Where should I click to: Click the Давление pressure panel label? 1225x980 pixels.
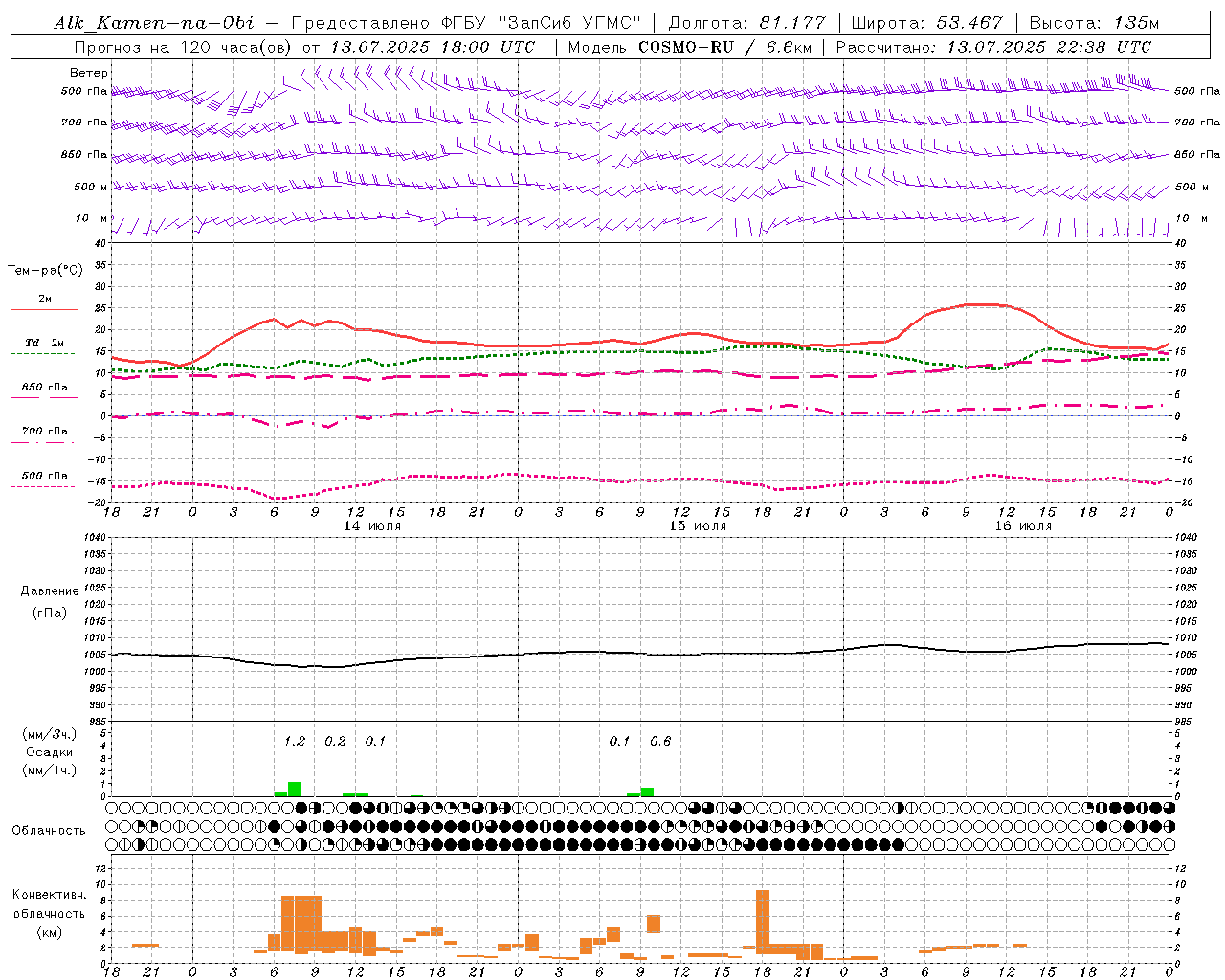(50, 591)
